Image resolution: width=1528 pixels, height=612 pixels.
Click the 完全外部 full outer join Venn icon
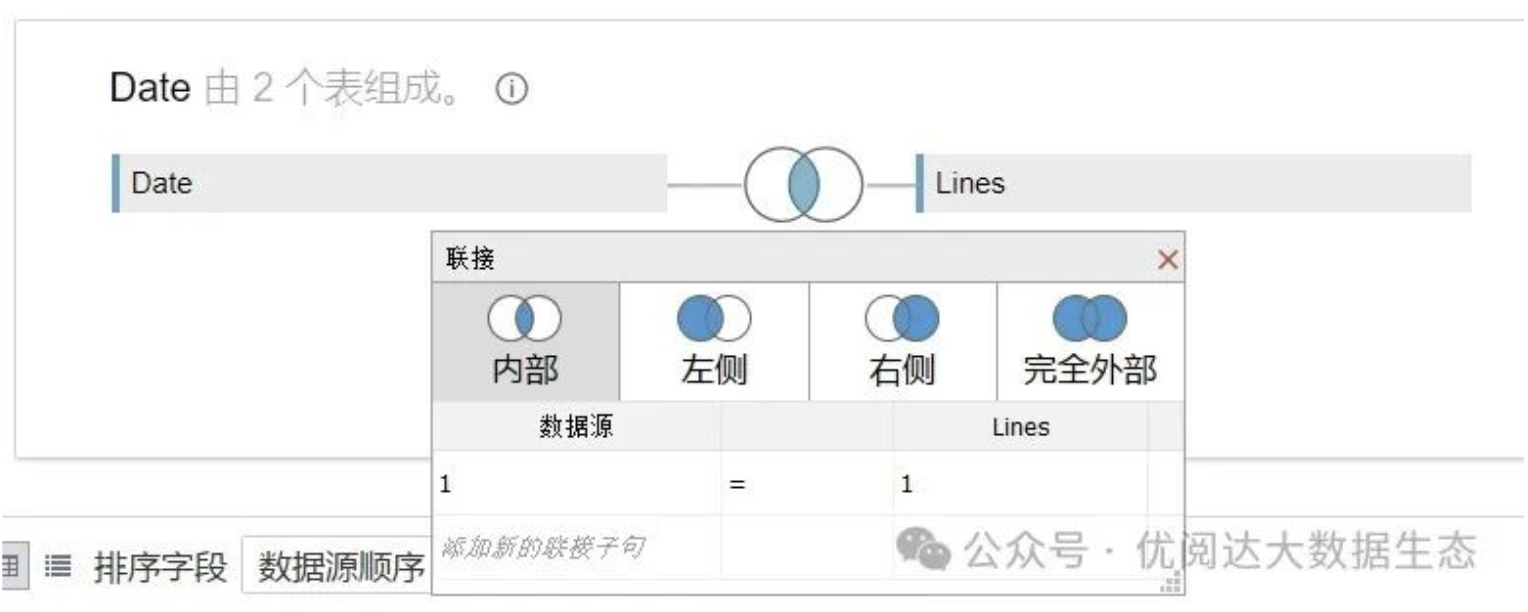pos(1089,319)
